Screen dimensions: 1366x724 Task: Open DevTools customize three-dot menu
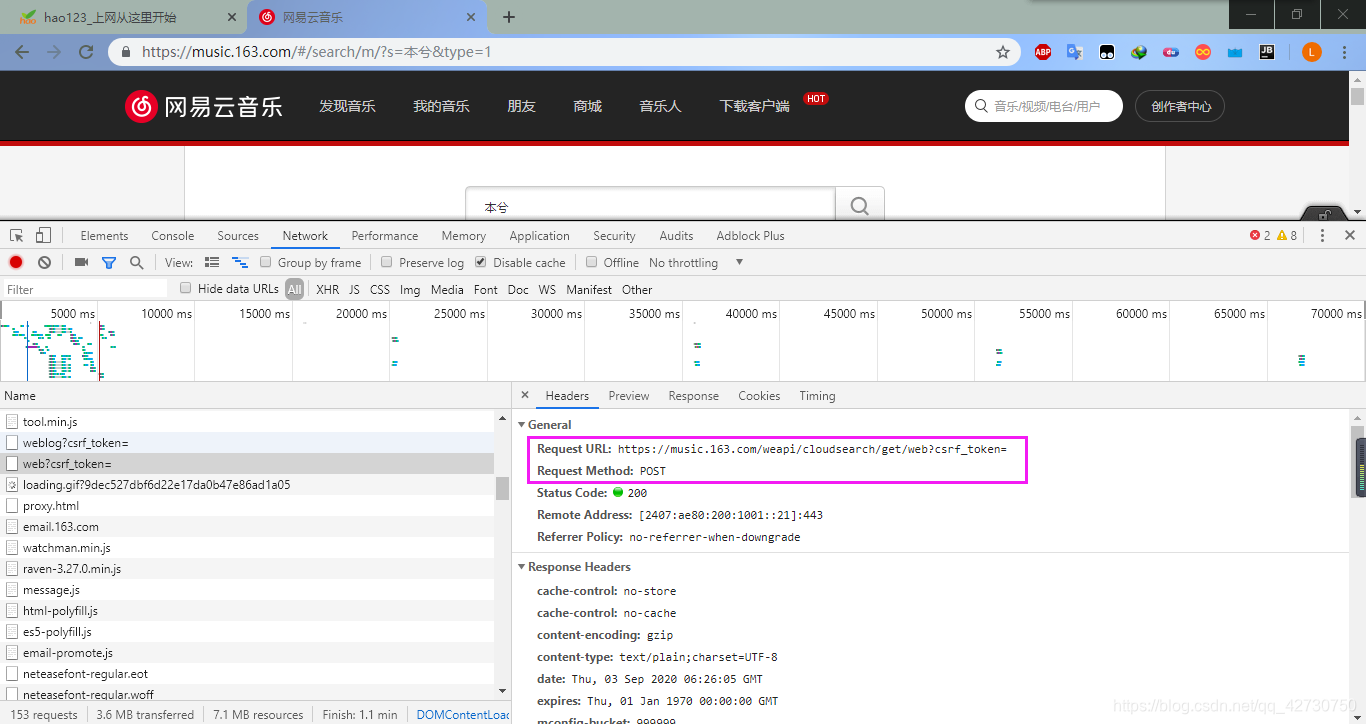(1322, 236)
